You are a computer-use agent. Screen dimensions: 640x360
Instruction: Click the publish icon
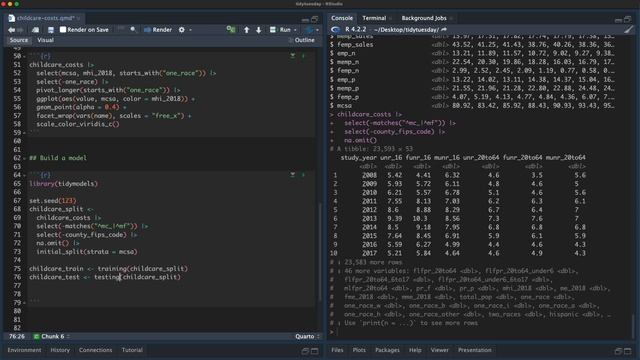[309, 30]
